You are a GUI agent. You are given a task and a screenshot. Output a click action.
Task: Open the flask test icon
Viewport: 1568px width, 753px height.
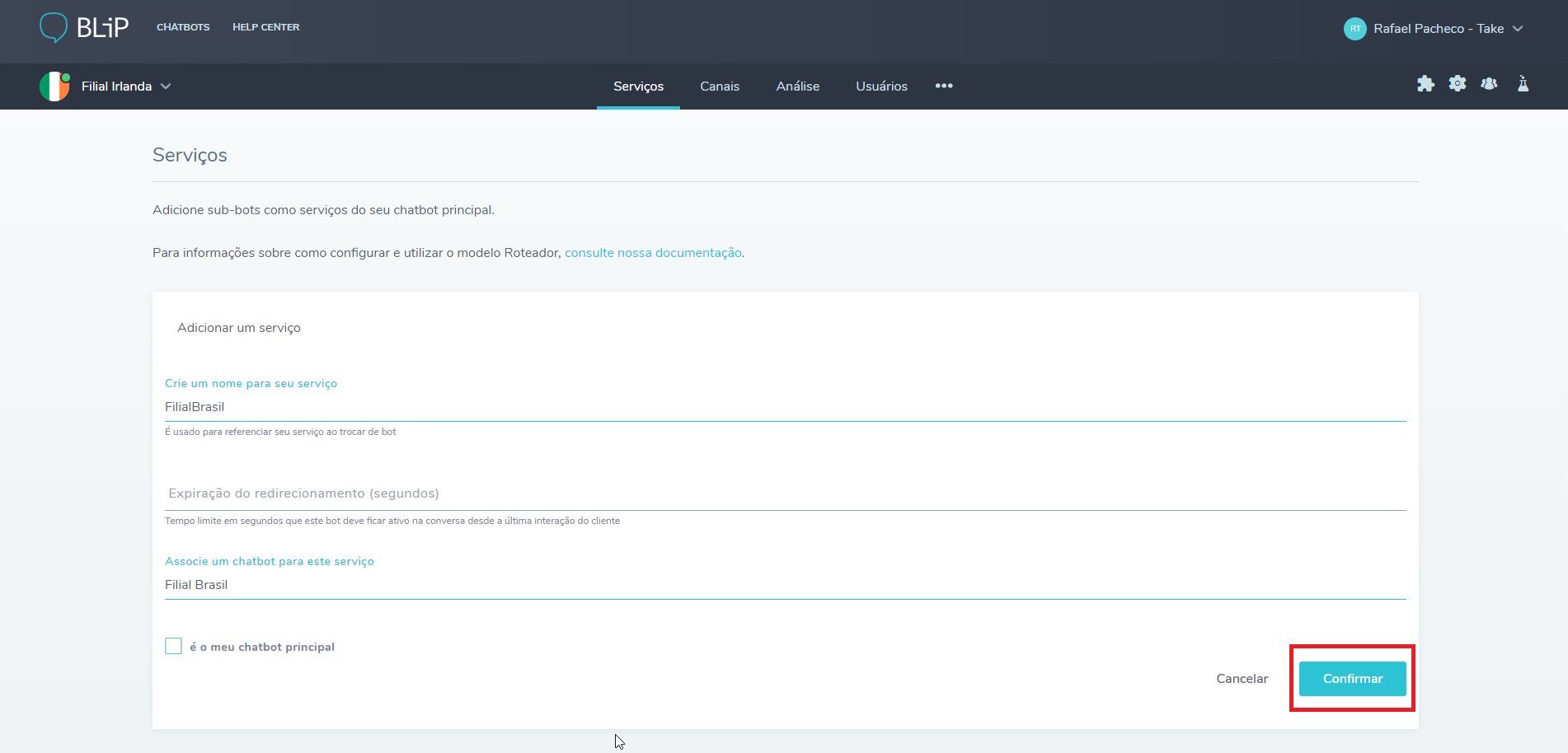(1523, 84)
